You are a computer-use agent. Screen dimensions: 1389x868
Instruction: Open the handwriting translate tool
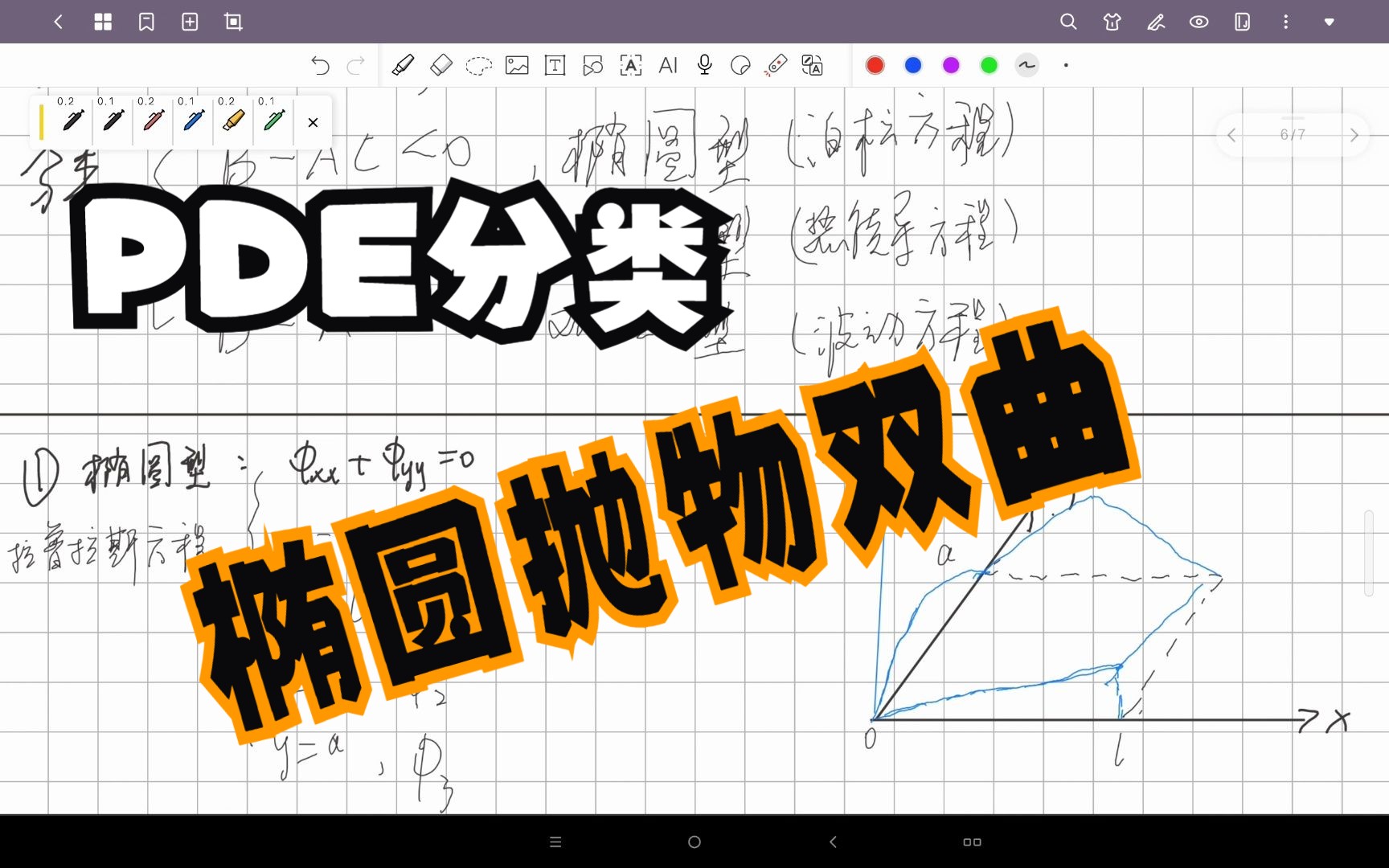coord(813,65)
